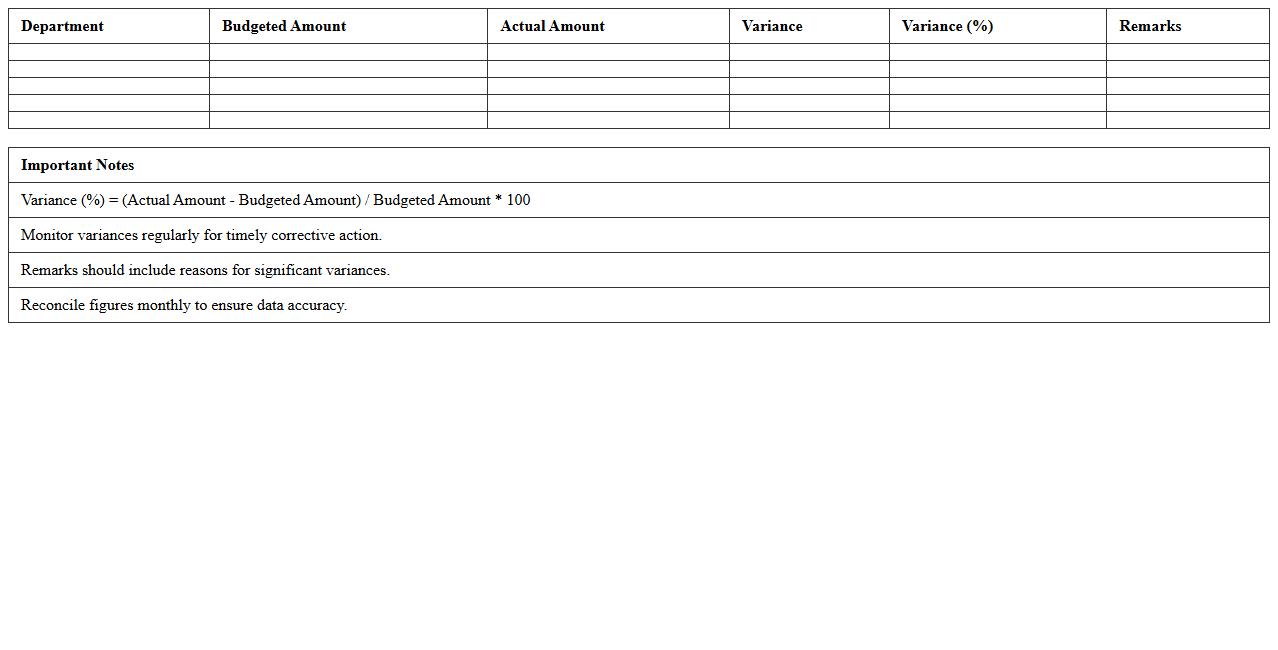Viewport: 1278px width, 650px height.
Task: Select first empty cell under Variance
Action: pos(809,52)
